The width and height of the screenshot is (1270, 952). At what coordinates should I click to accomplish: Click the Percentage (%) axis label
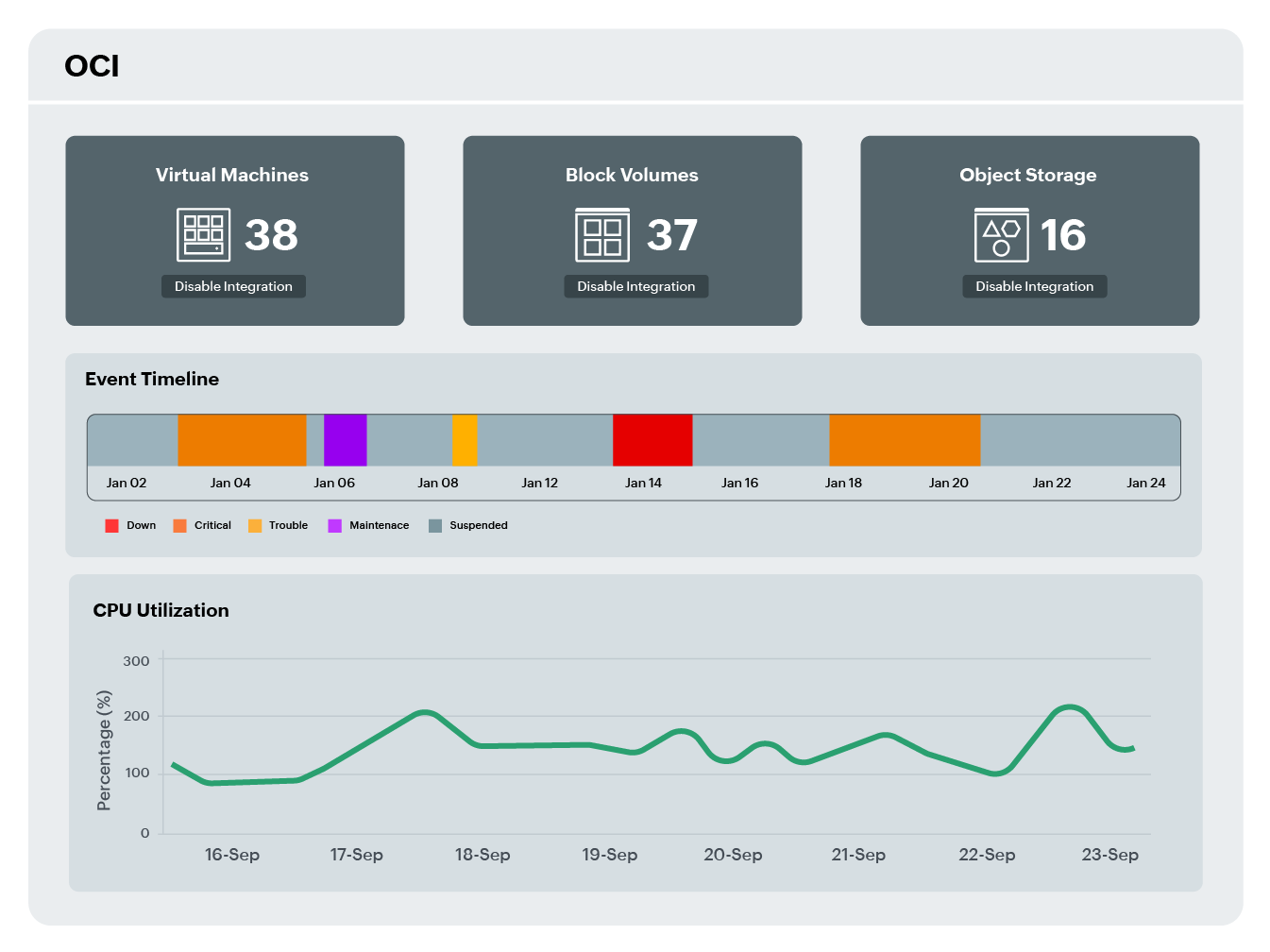[104, 751]
